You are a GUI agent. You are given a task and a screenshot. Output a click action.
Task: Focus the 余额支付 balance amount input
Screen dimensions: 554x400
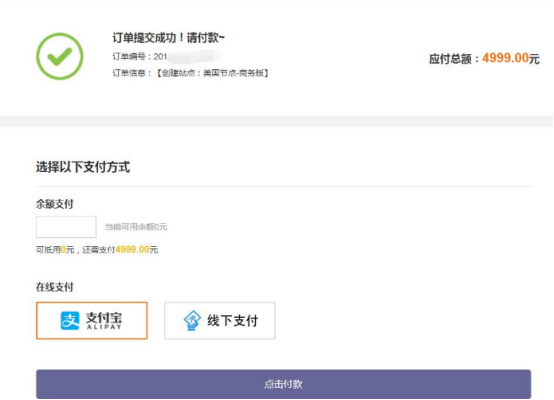(66, 227)
